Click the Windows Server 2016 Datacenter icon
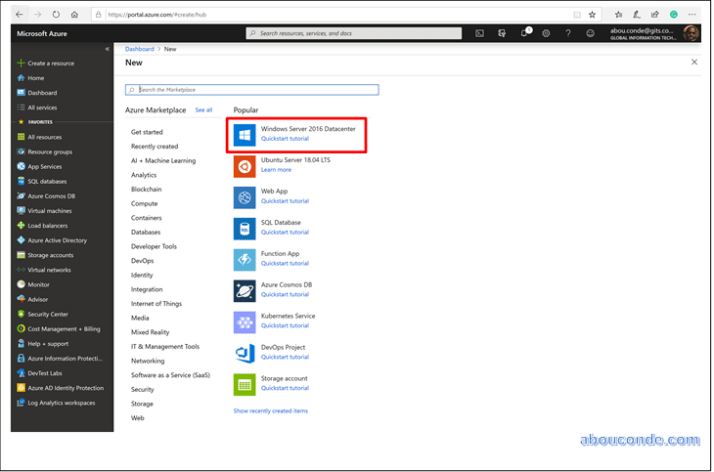The image size is (714, 472). click(x=245, y=134)
